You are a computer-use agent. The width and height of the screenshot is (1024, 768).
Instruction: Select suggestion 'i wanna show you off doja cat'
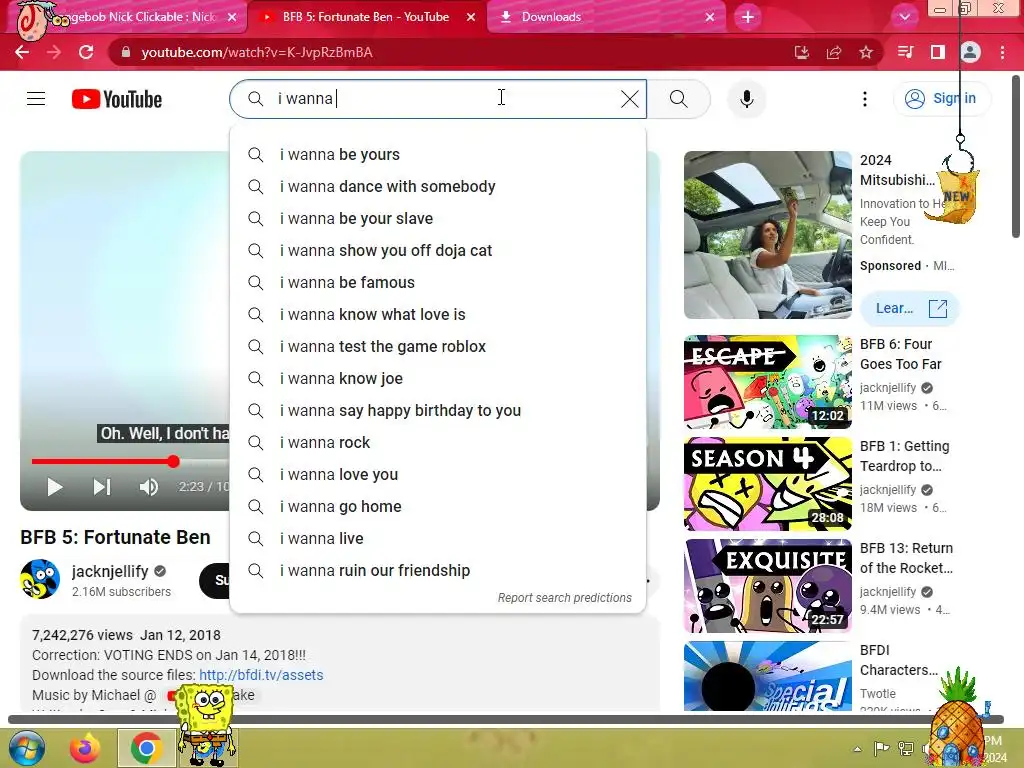pyautogui.click(x=438, y=251)
